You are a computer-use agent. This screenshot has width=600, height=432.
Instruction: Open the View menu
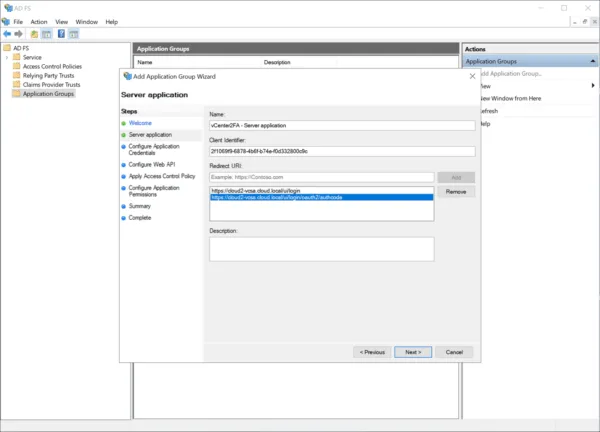pyautogui.click(x=61, y=22)
